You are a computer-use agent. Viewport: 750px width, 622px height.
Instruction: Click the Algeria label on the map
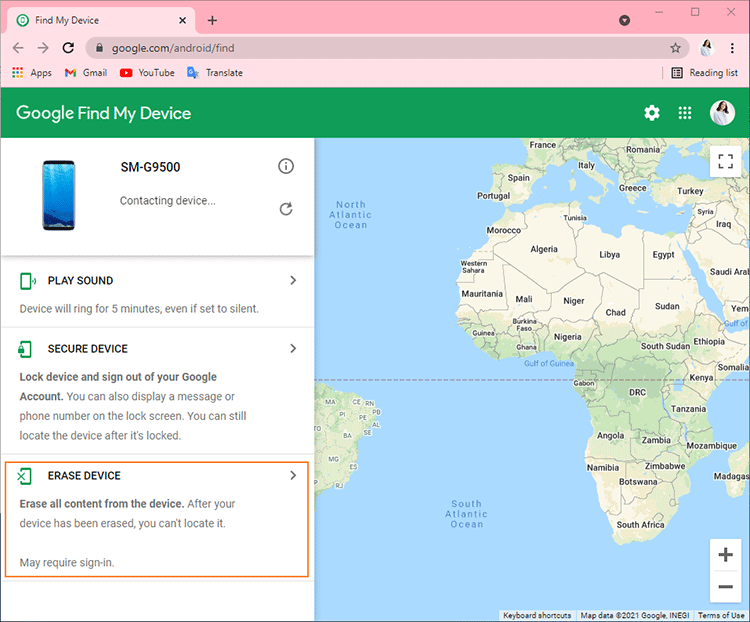coord(544,249)
